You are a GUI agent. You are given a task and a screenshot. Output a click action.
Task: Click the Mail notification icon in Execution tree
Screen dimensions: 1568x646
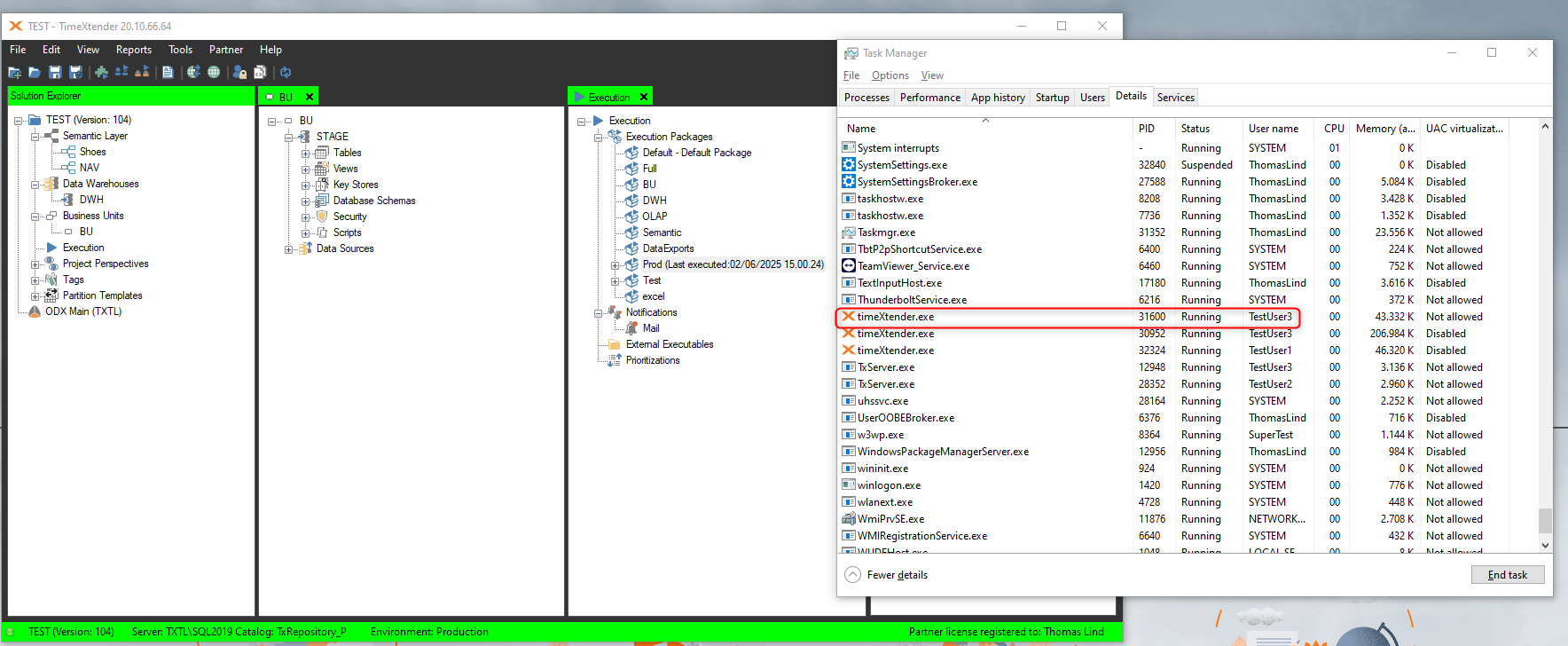(x=632, y=328)
